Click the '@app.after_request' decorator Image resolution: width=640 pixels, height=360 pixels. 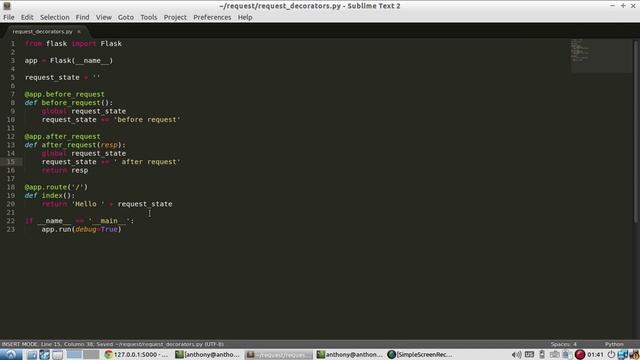point(62,136)
